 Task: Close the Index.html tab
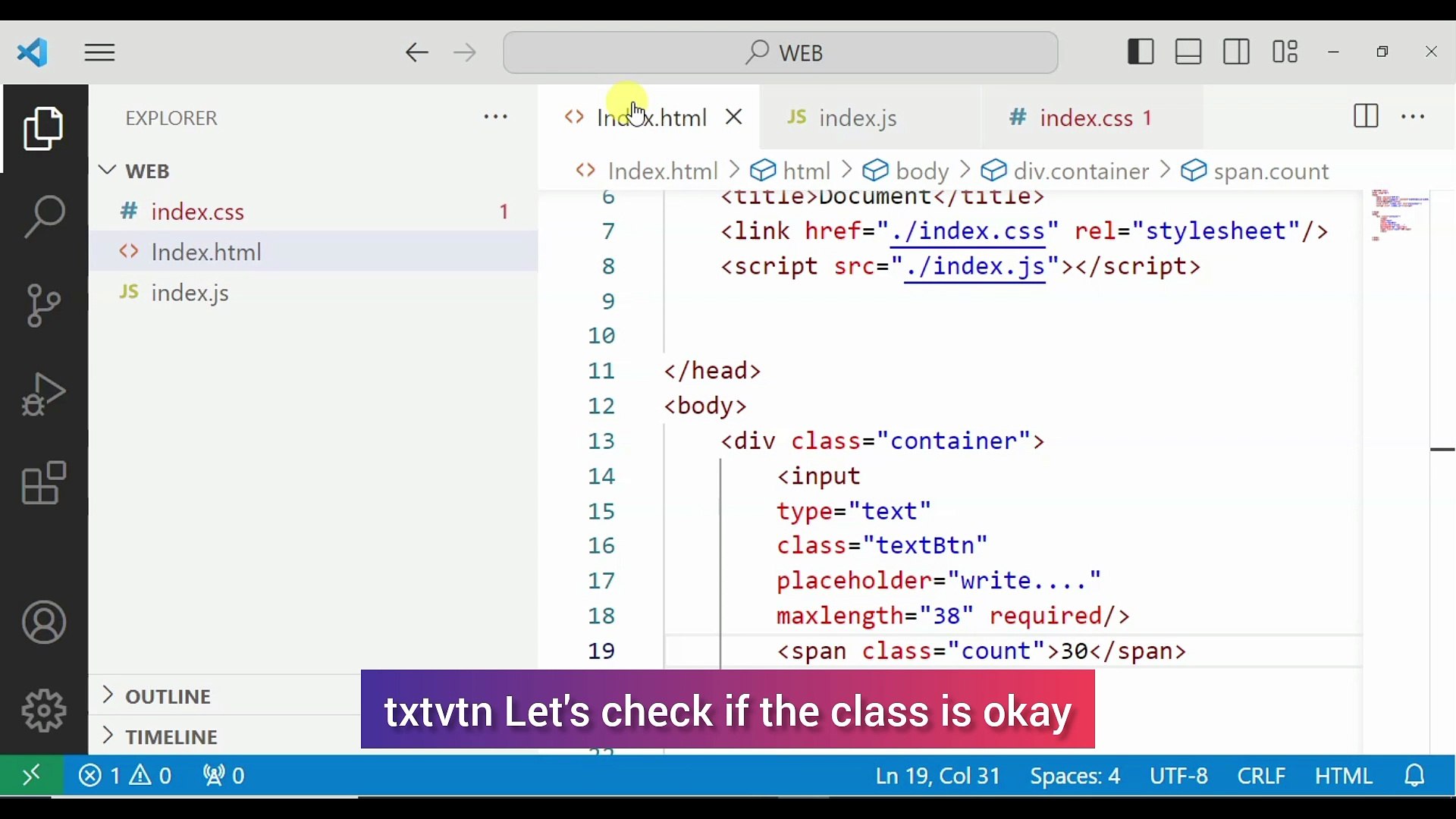tap(734, 117)
